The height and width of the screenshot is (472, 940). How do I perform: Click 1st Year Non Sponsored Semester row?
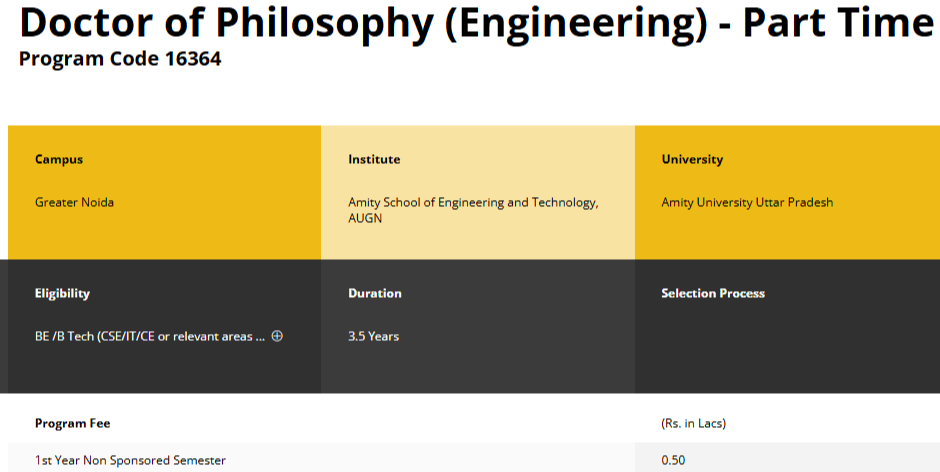(x=130, y=460)
